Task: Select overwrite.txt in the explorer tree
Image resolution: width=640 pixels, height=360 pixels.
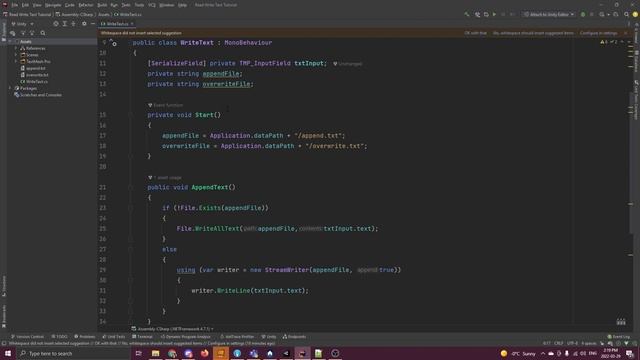Action: pyautogui.click(x=35, y=75)
